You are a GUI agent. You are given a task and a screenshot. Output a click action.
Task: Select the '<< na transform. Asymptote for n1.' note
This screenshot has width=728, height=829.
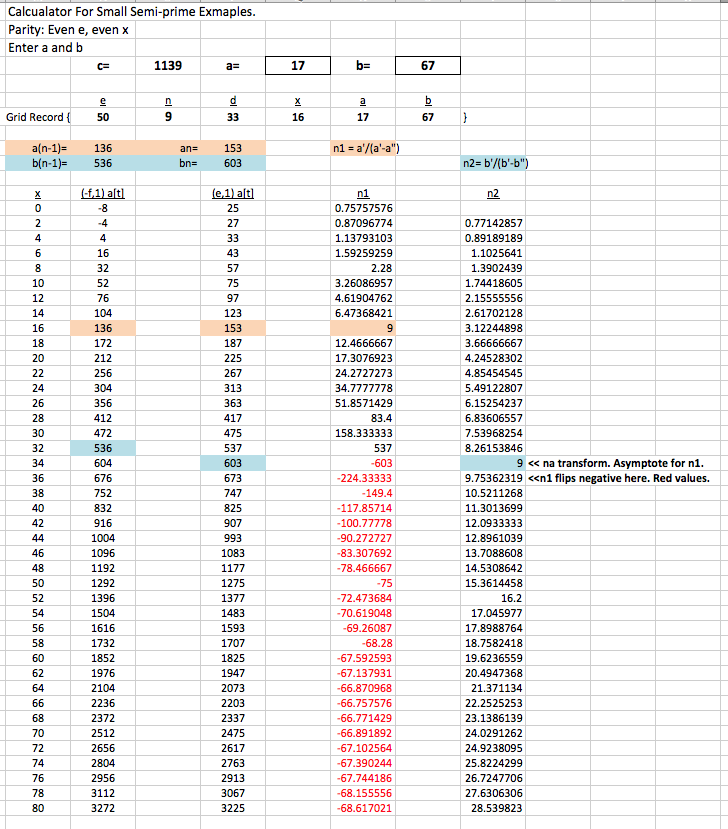(x=616, y=463)
